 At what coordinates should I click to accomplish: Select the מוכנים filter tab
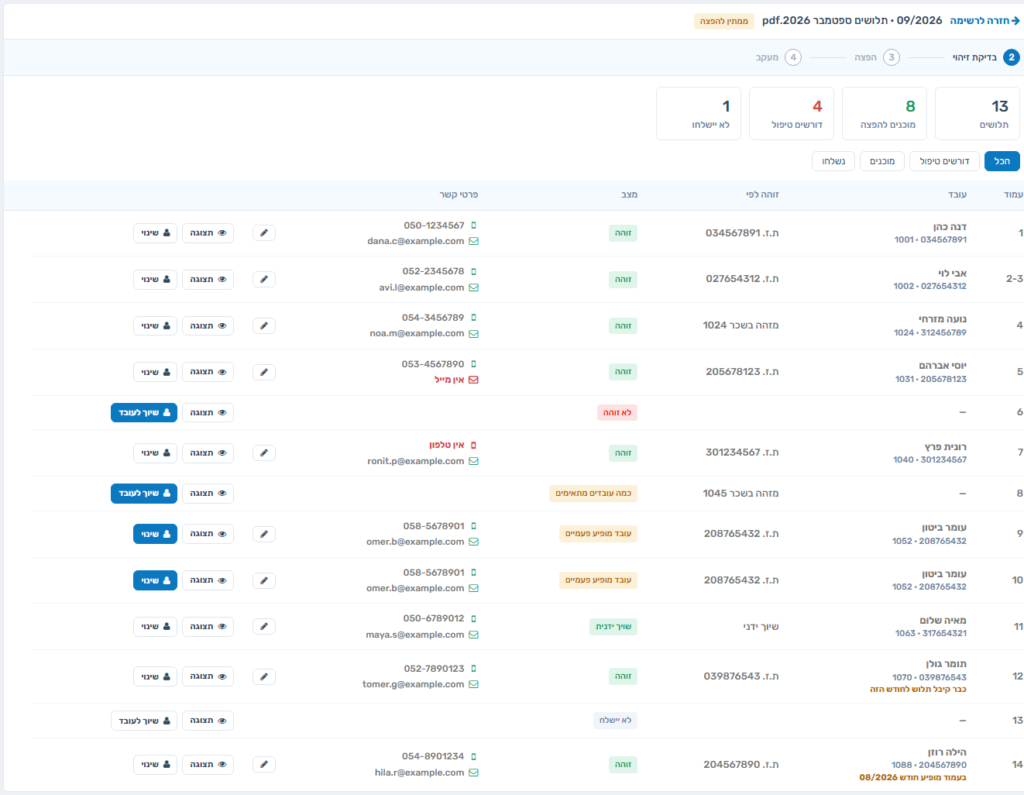tap(882, 161)
